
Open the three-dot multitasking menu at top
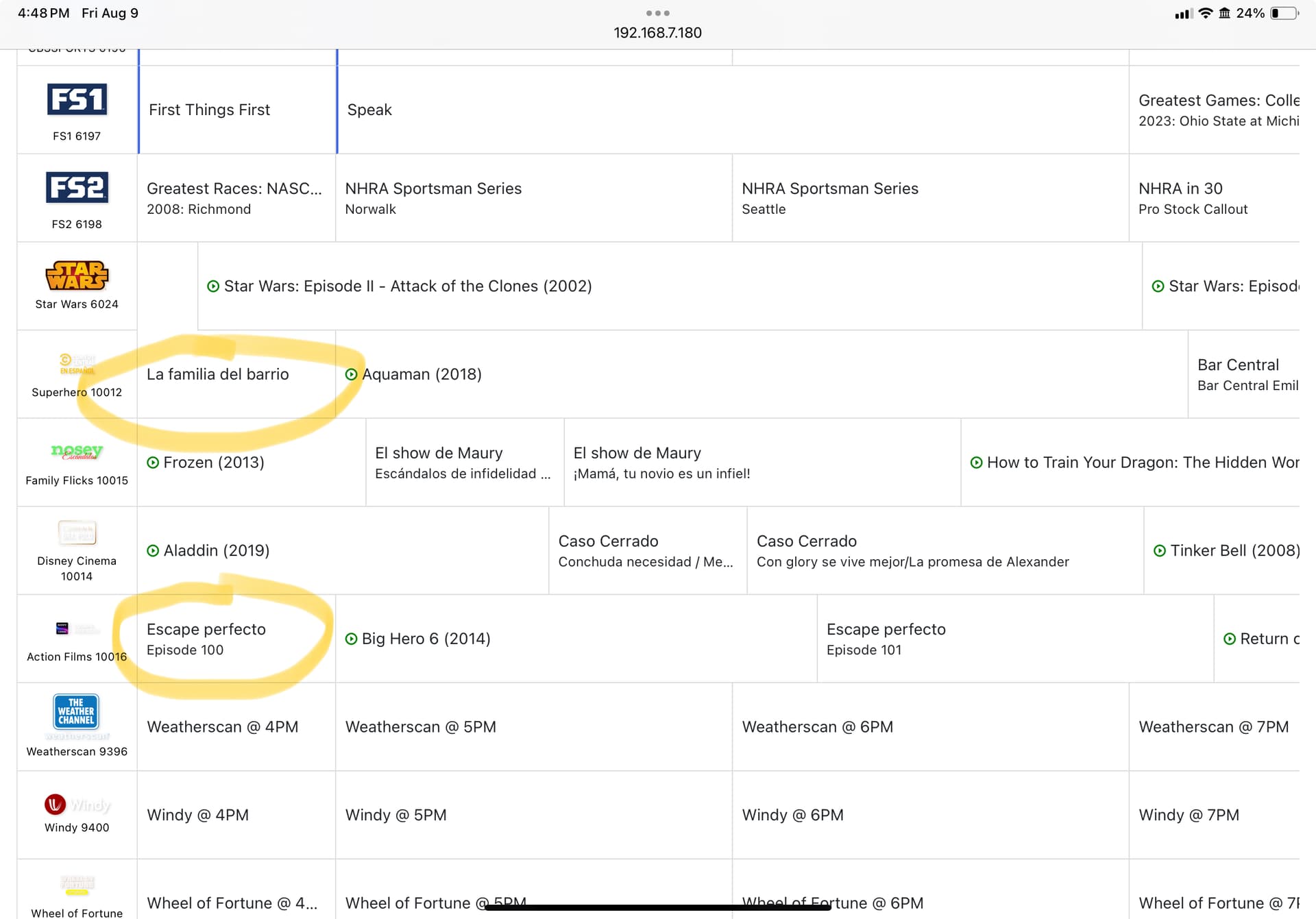pyautogui.click(x=657, y=13)
